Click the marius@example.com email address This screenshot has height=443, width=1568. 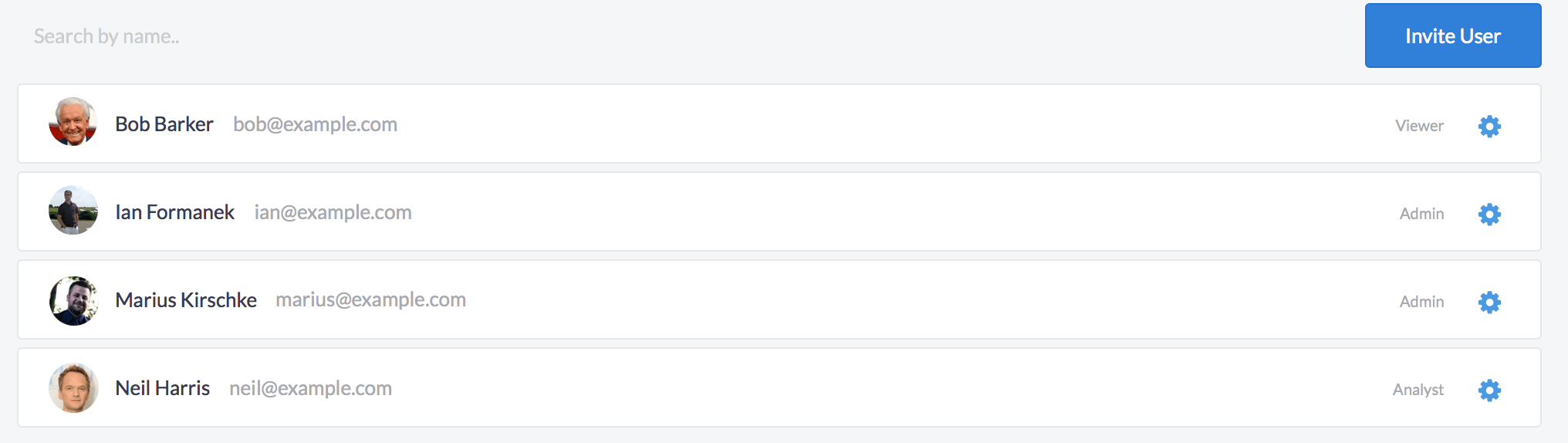(370, 299)
